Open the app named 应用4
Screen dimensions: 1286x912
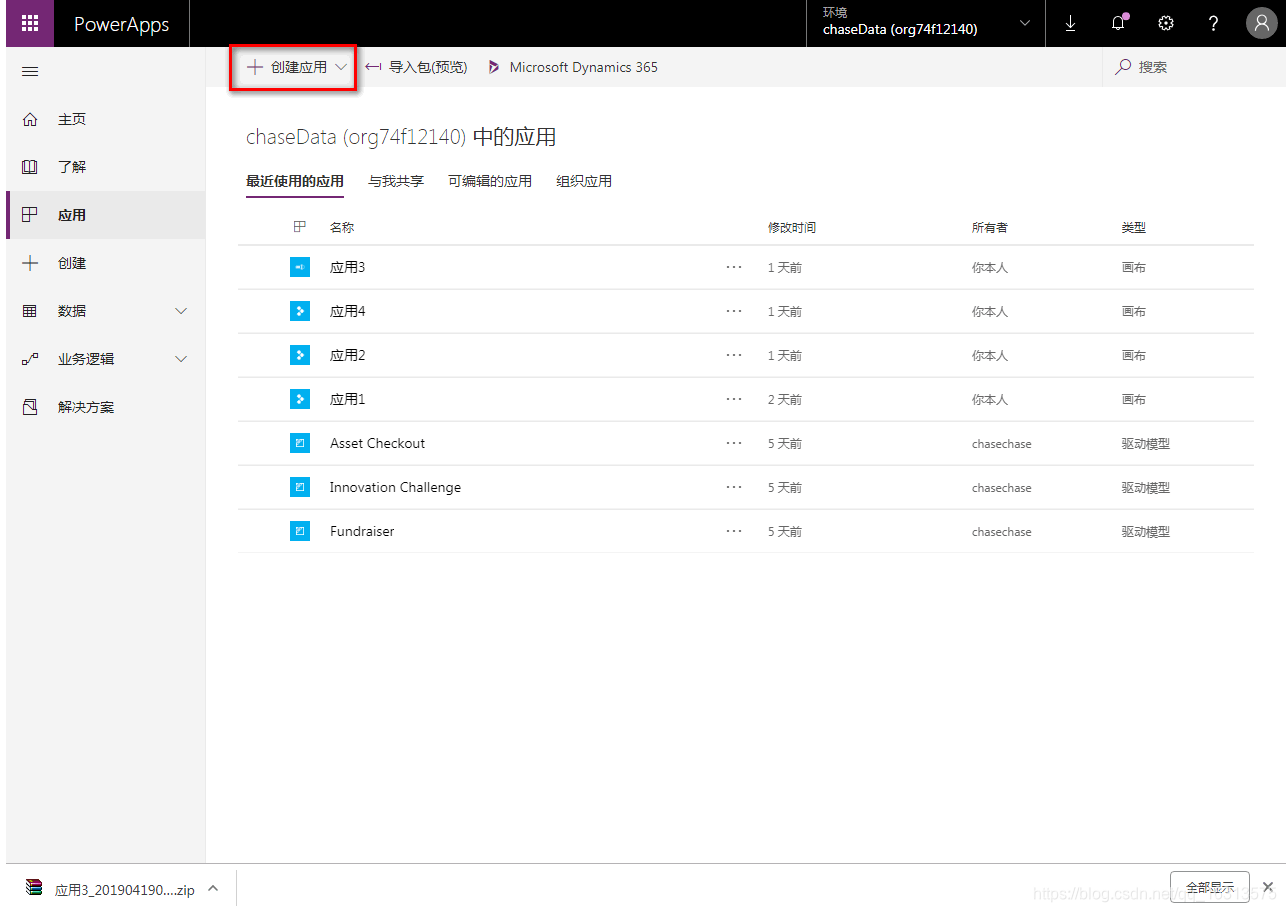pyautogui.click(x=348, y=311)
